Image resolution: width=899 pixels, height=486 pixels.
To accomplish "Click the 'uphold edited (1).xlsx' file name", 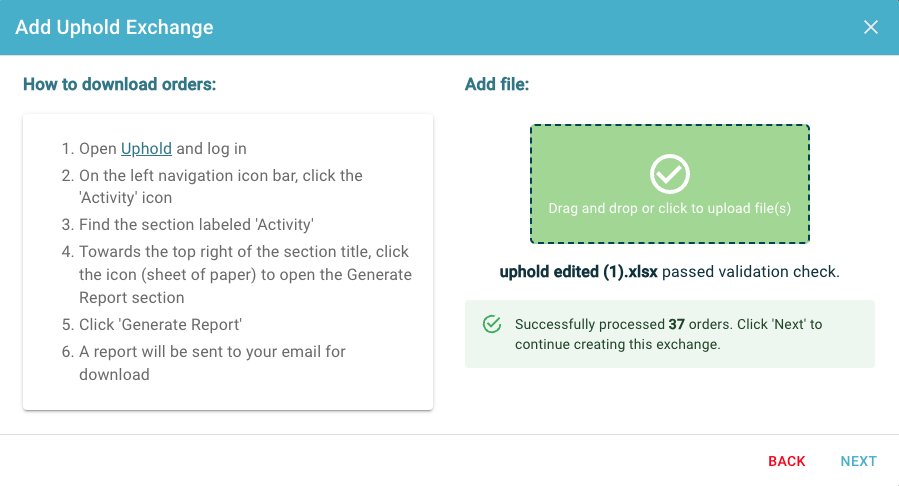I will [x=579, y=272].
